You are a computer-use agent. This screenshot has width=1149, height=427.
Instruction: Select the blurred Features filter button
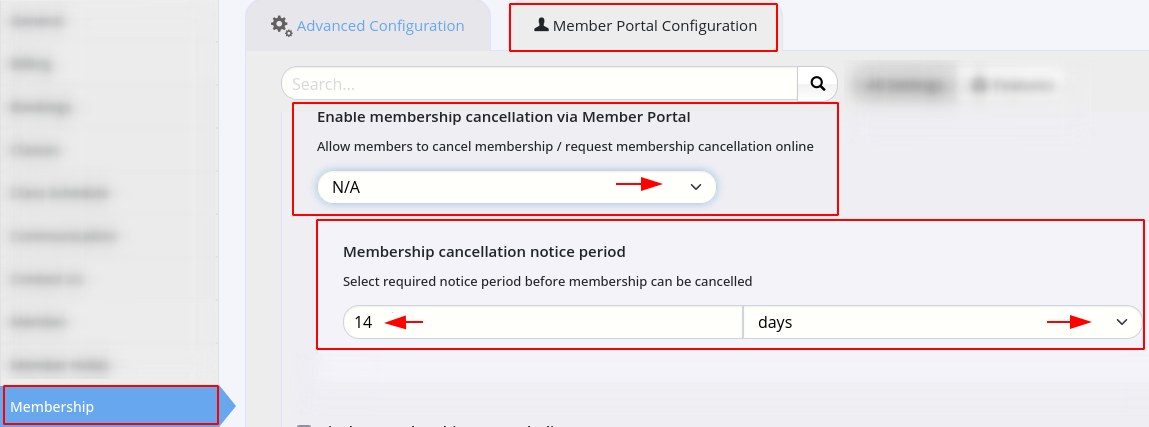1012,85
